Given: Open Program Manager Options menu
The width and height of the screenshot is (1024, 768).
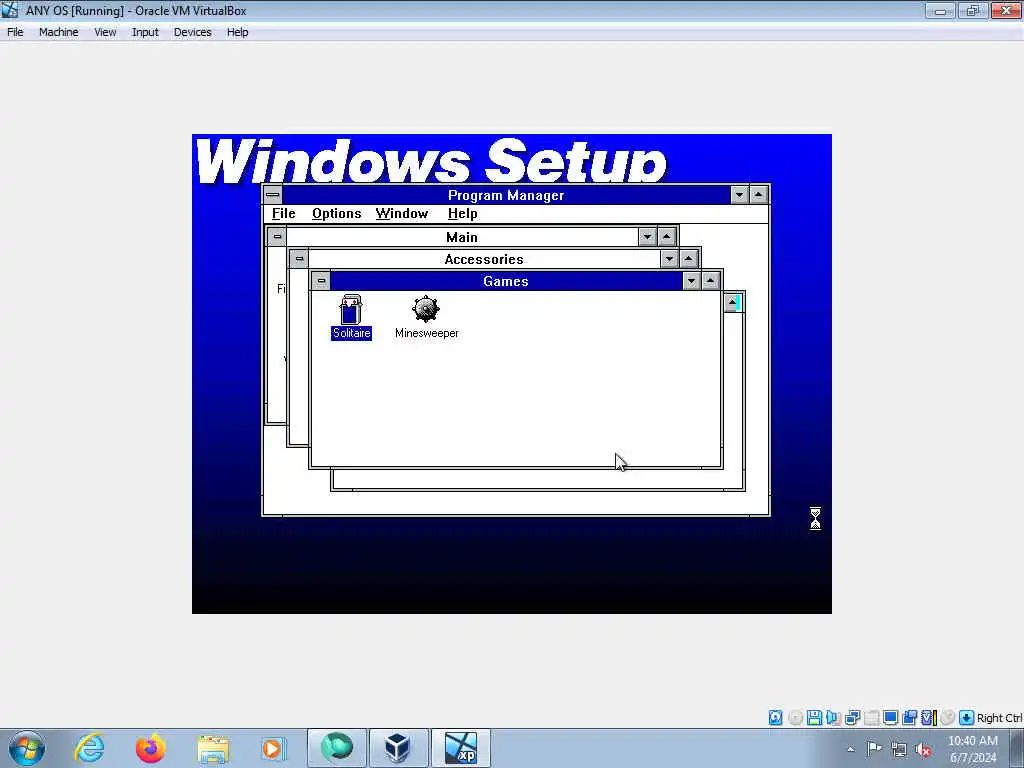Looking at the screenshot, I should [336, 214].
